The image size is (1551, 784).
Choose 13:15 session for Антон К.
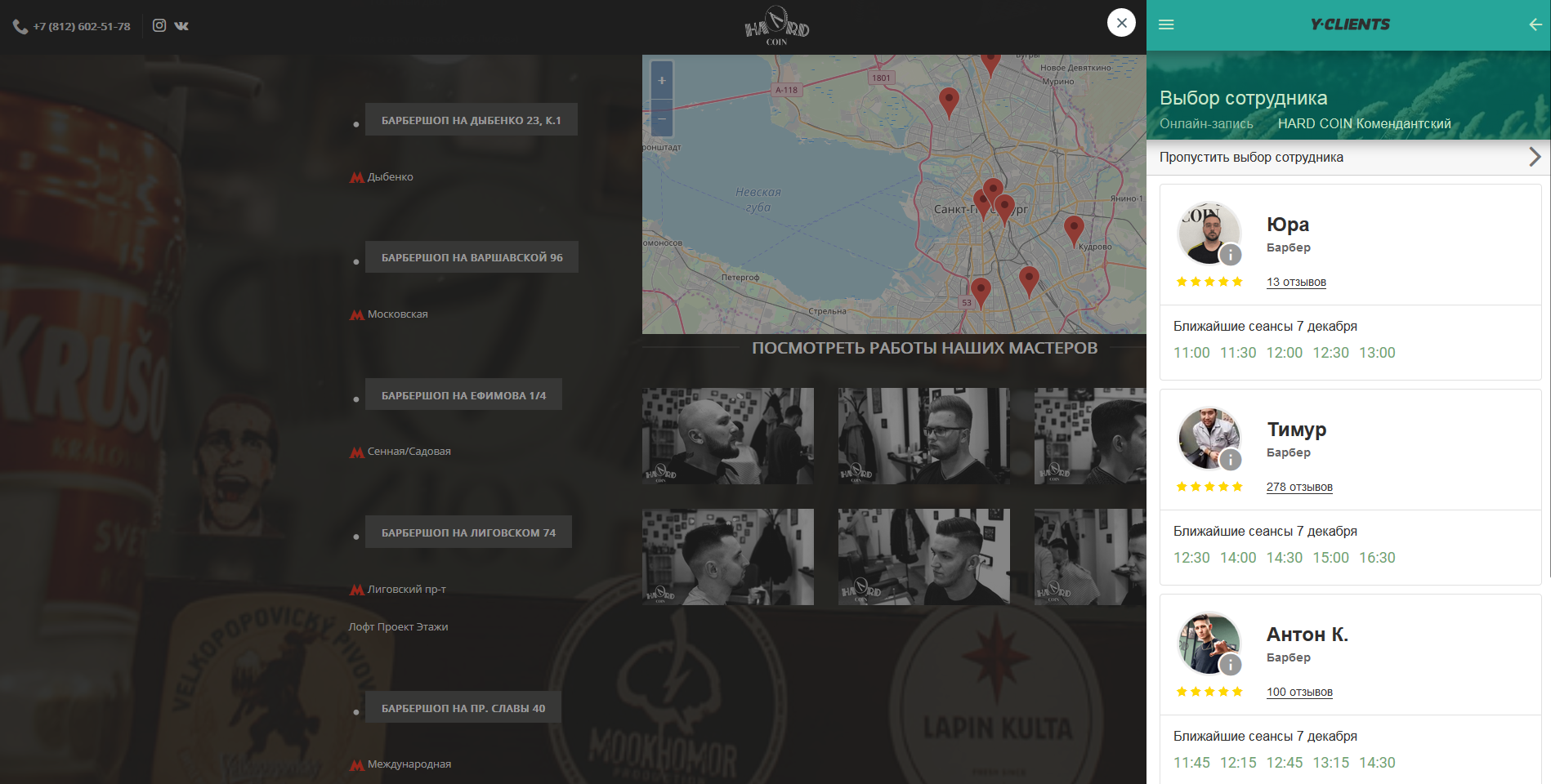(x=1330, y=763)
